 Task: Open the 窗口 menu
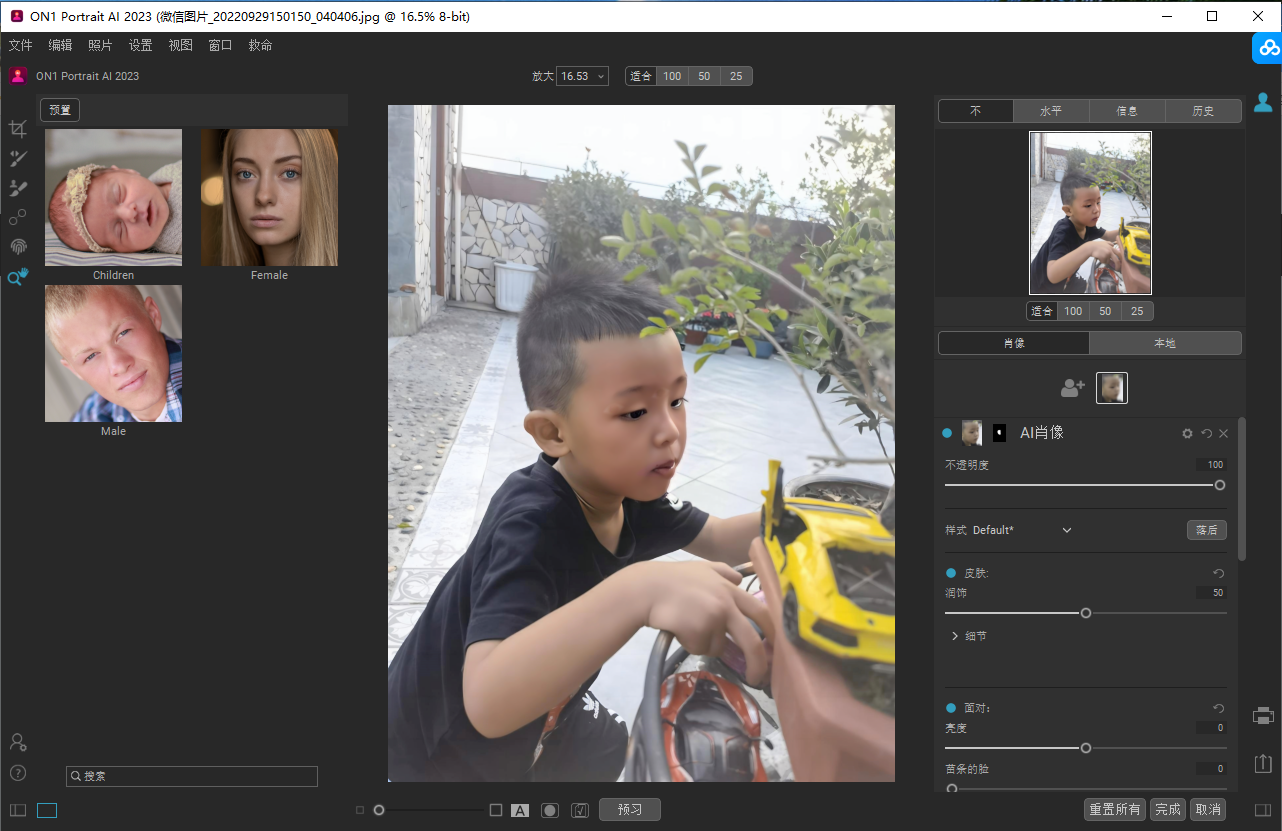click(x=221, y=45)
